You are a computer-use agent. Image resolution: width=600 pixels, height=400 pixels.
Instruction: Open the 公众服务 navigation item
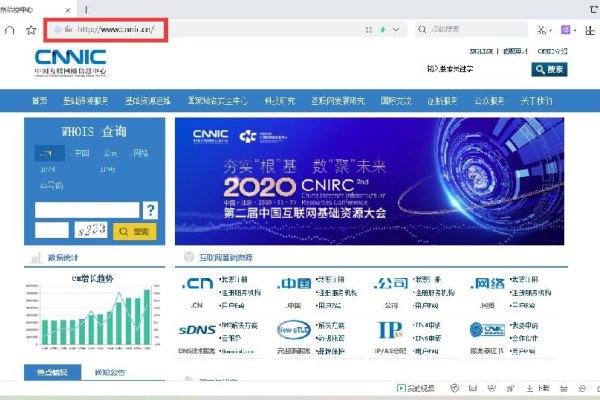pos(489,101)
